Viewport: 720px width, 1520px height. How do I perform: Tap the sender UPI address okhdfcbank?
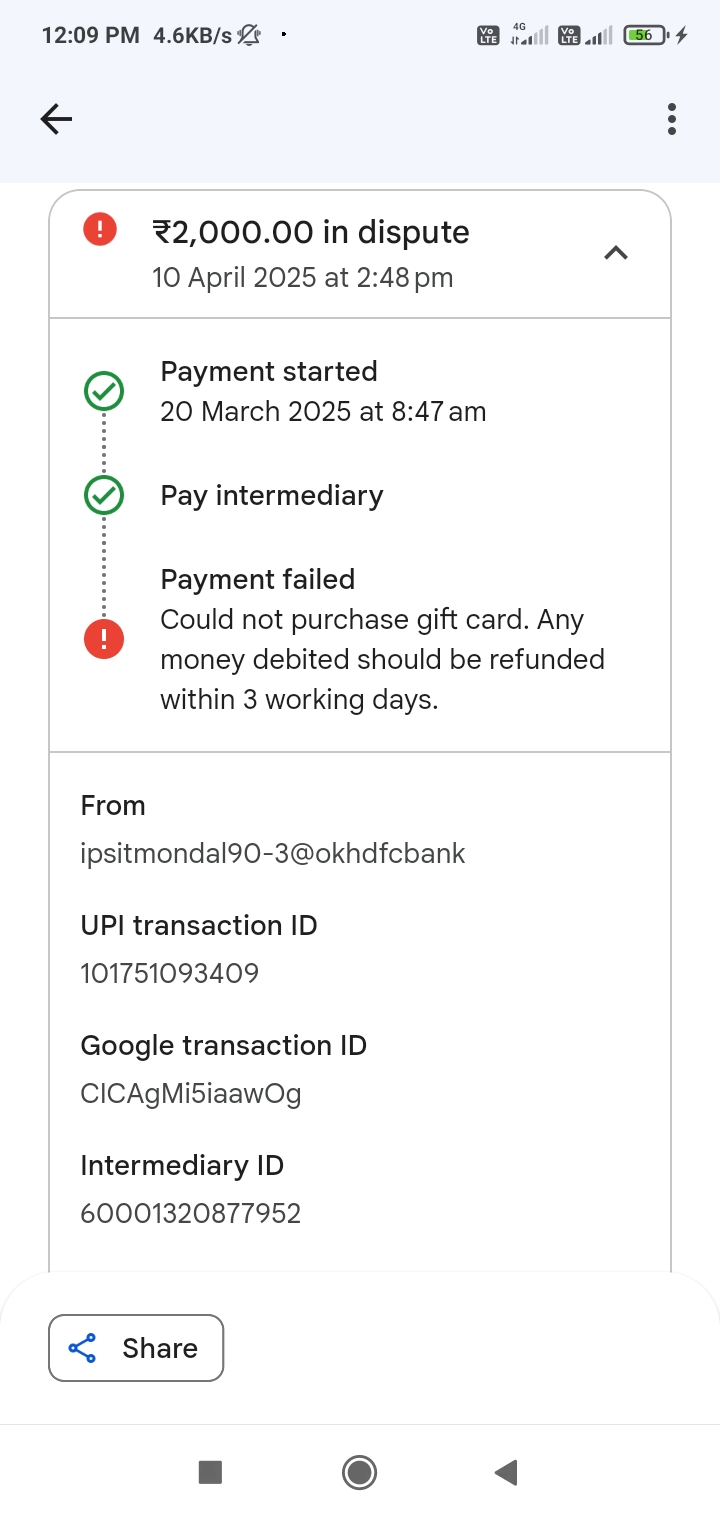coord(273,853)
